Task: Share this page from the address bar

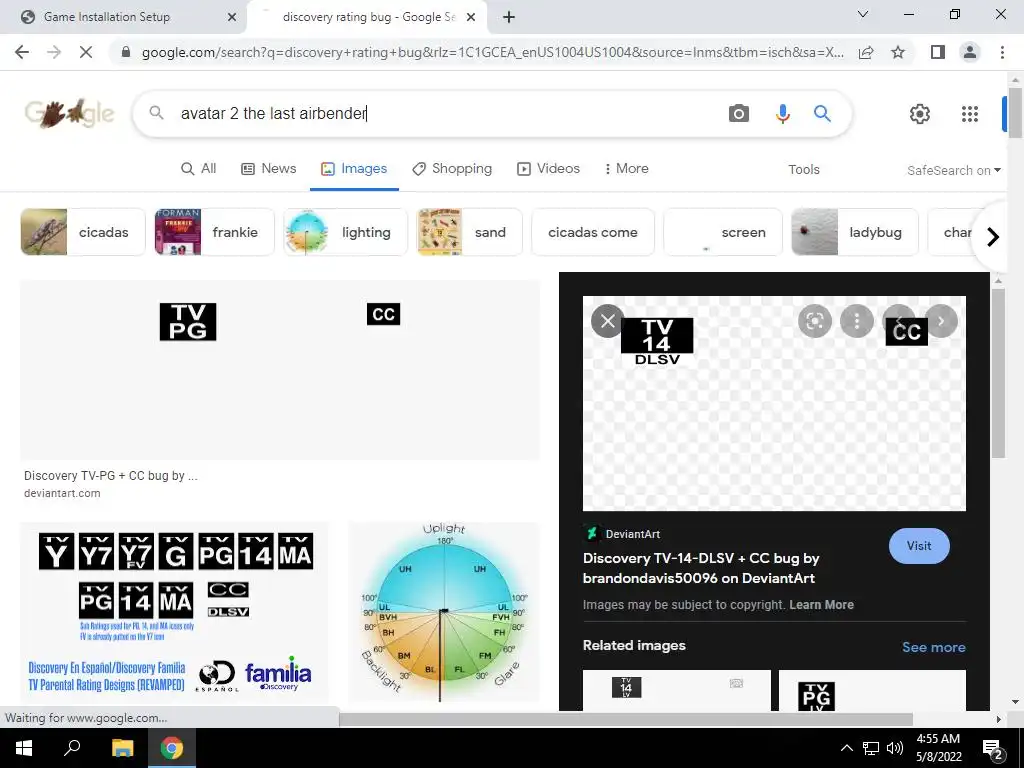Action: tap(866, 52)
